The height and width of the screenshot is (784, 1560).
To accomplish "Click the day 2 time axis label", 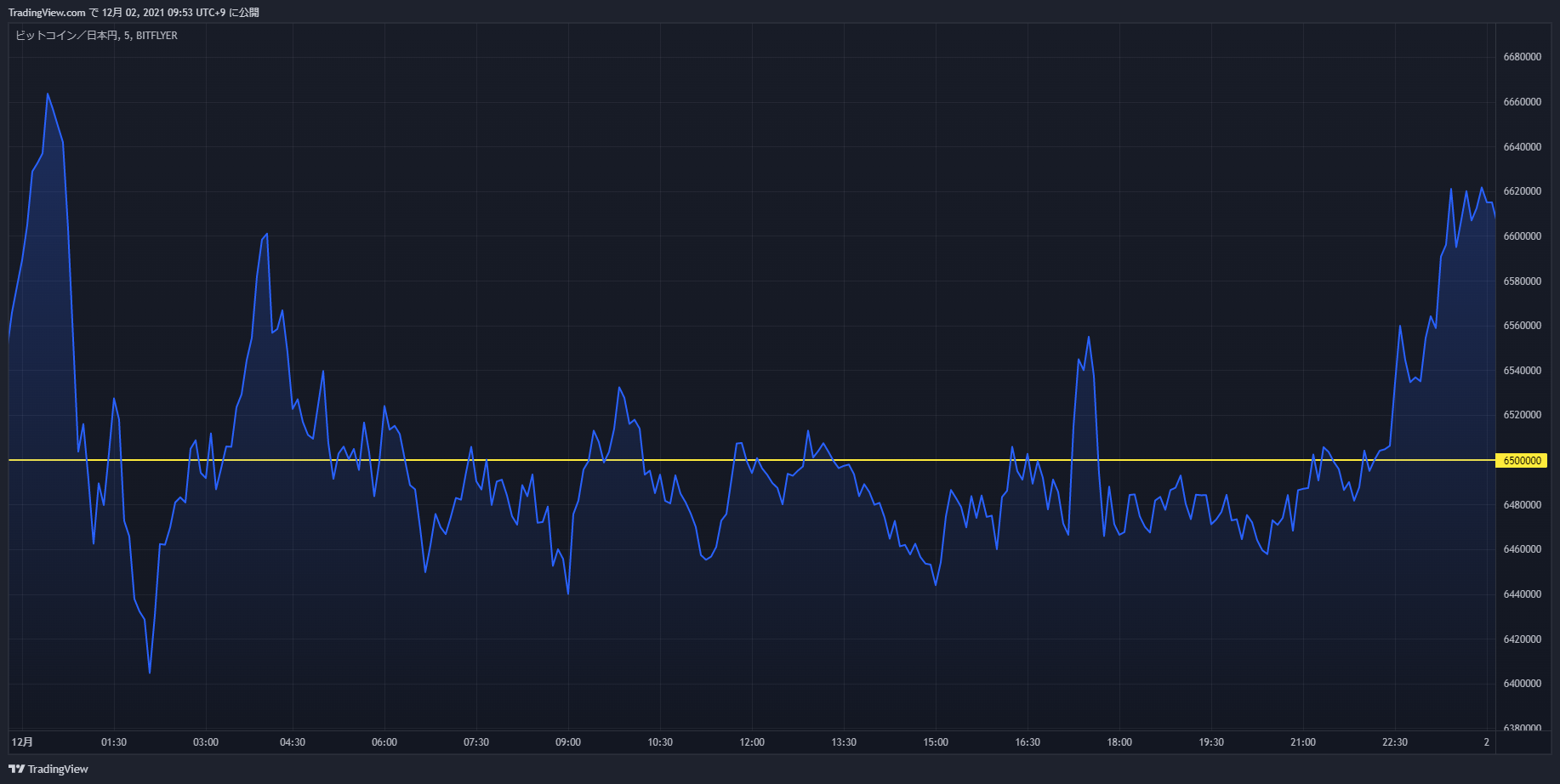I will [x=1487, y=742].
